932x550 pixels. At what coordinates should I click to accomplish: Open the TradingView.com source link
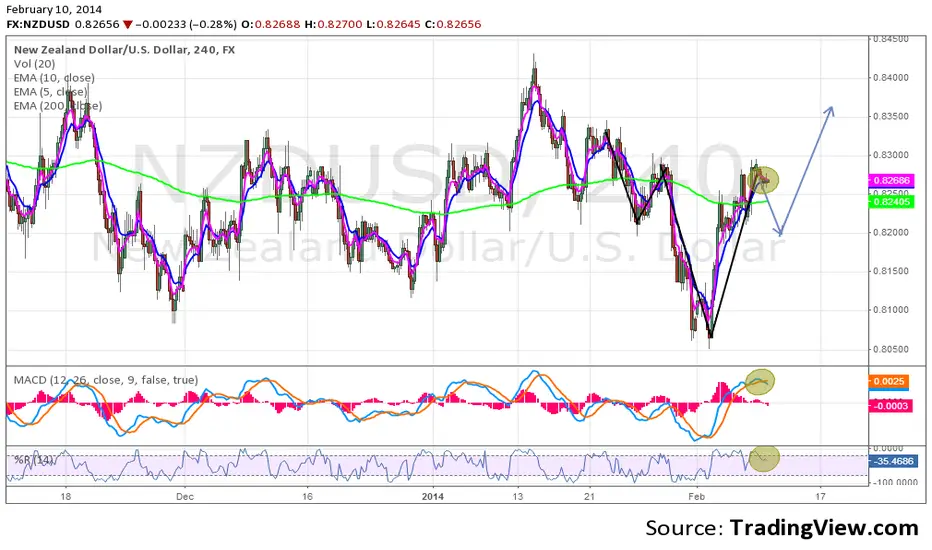pyautogui.click(x=824, y=527)
